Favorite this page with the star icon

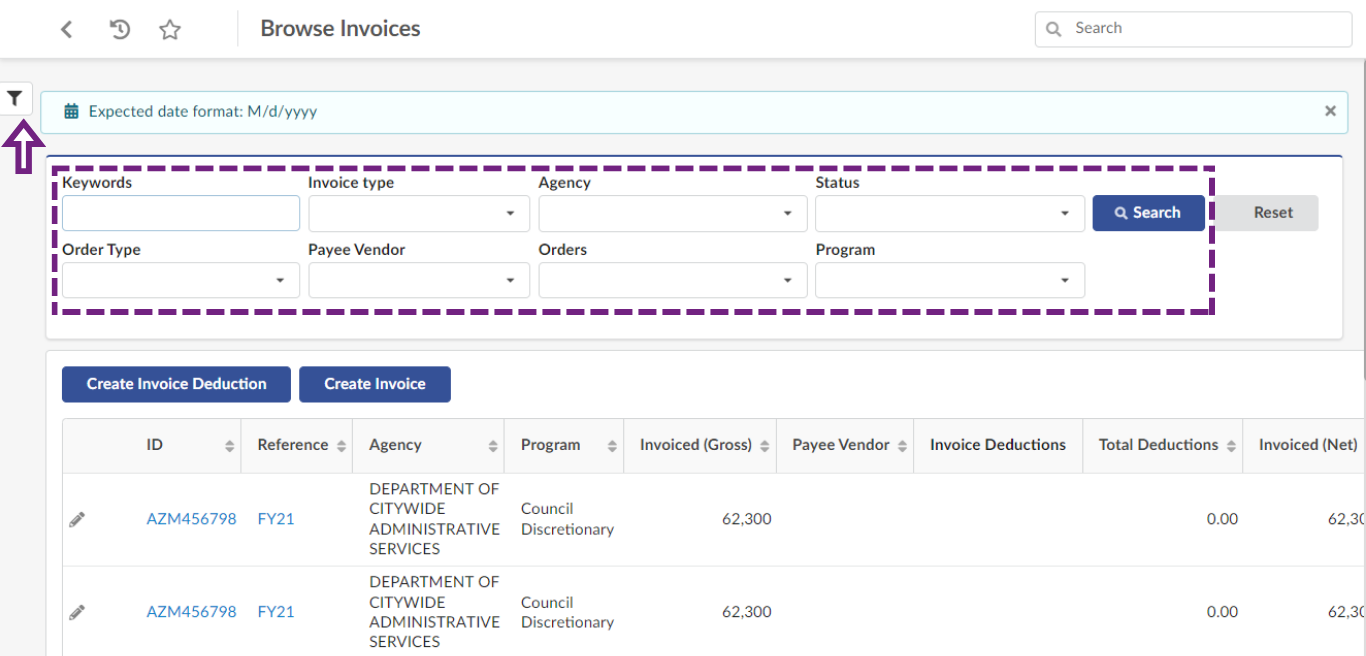tap(169, 28)
